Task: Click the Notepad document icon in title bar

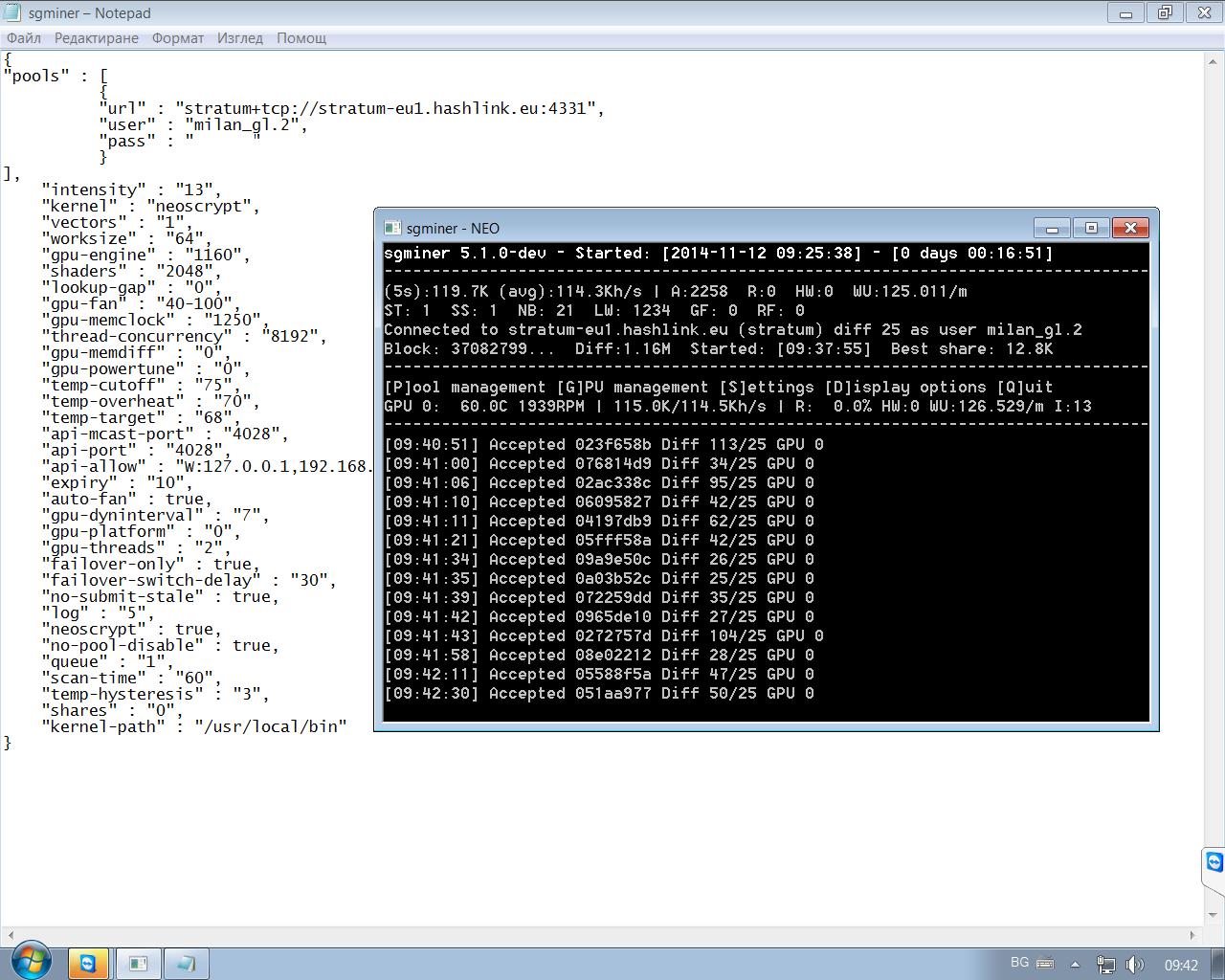Action: pyautogui.click(x=12, y=13)
